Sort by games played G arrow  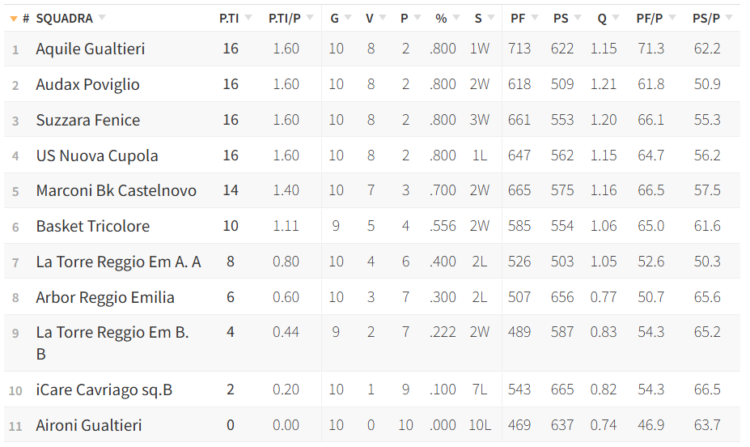[348, 18]
